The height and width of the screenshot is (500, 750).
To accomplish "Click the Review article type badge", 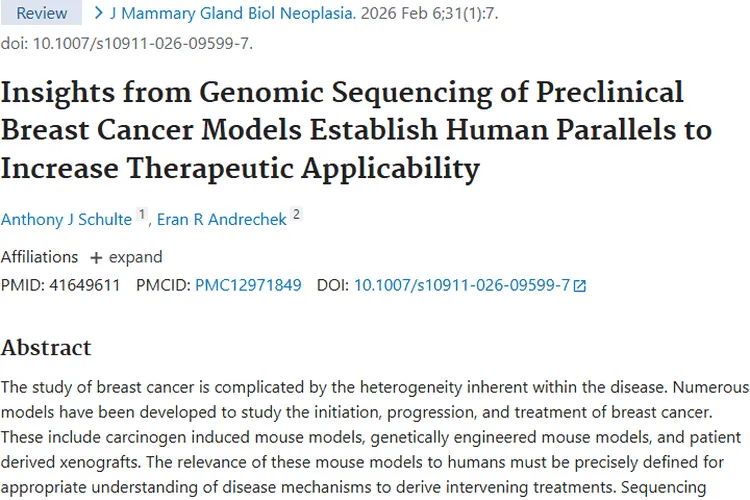I will coord(41,13).
